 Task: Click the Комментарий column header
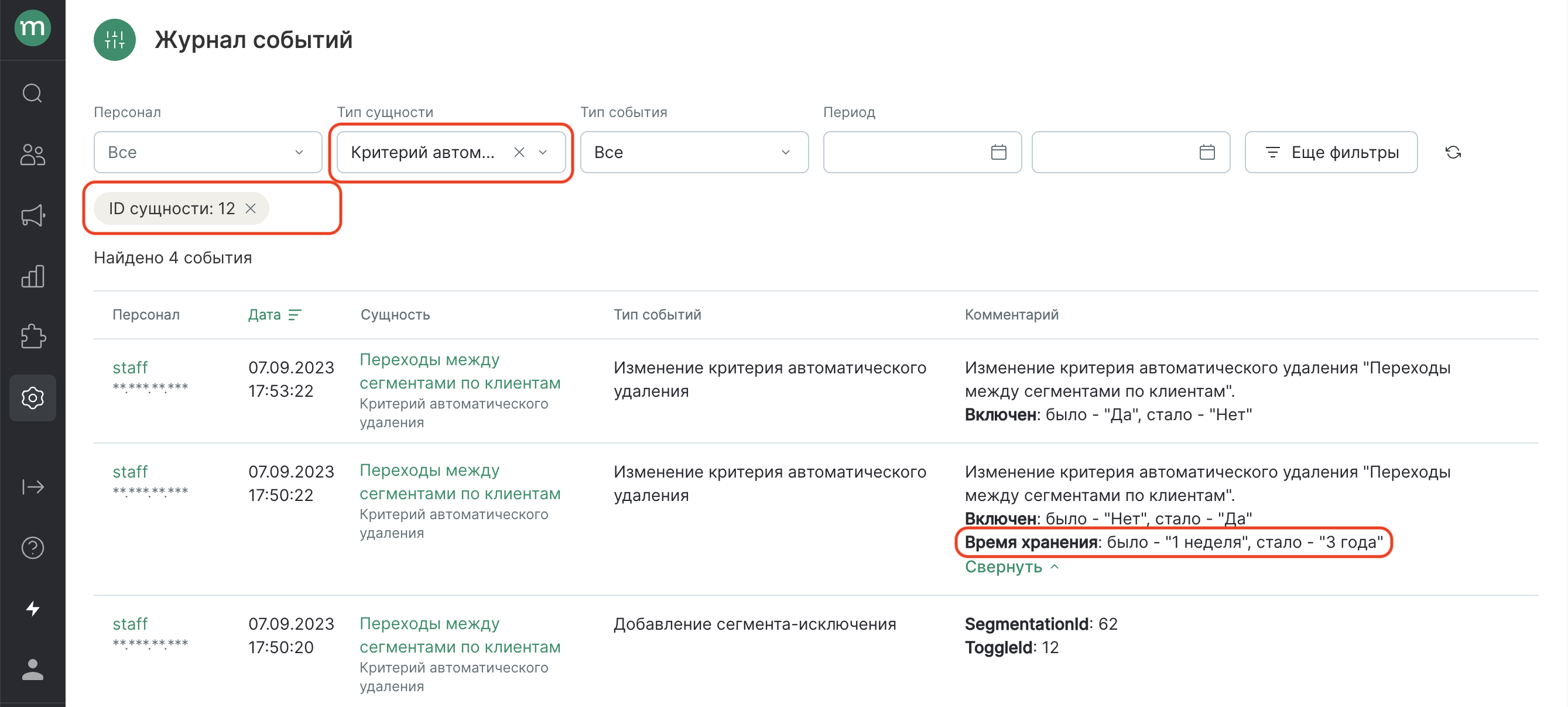click(x=1012, y=314)
